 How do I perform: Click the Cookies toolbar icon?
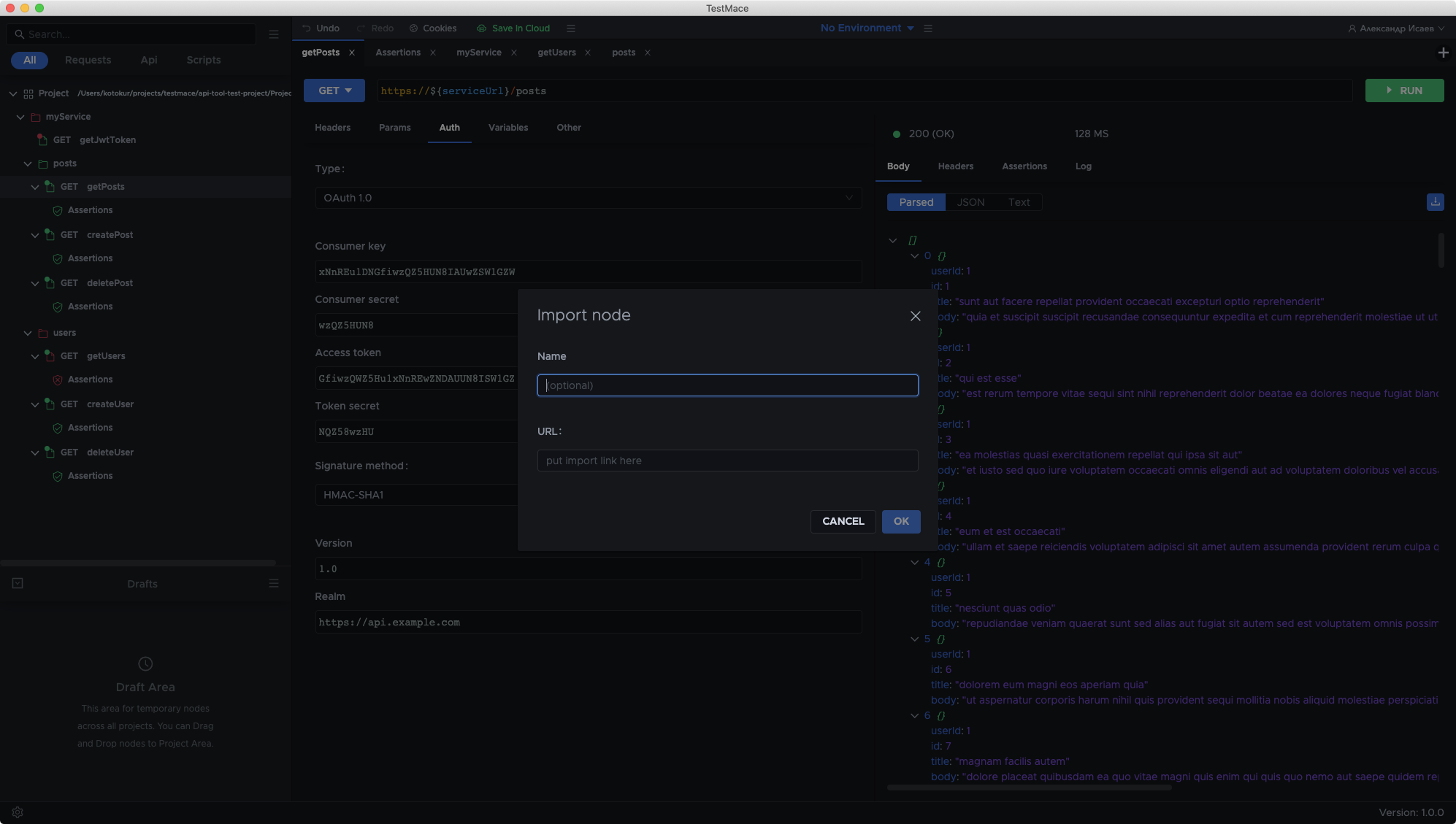pyautogui.click(x=414, y=28)
